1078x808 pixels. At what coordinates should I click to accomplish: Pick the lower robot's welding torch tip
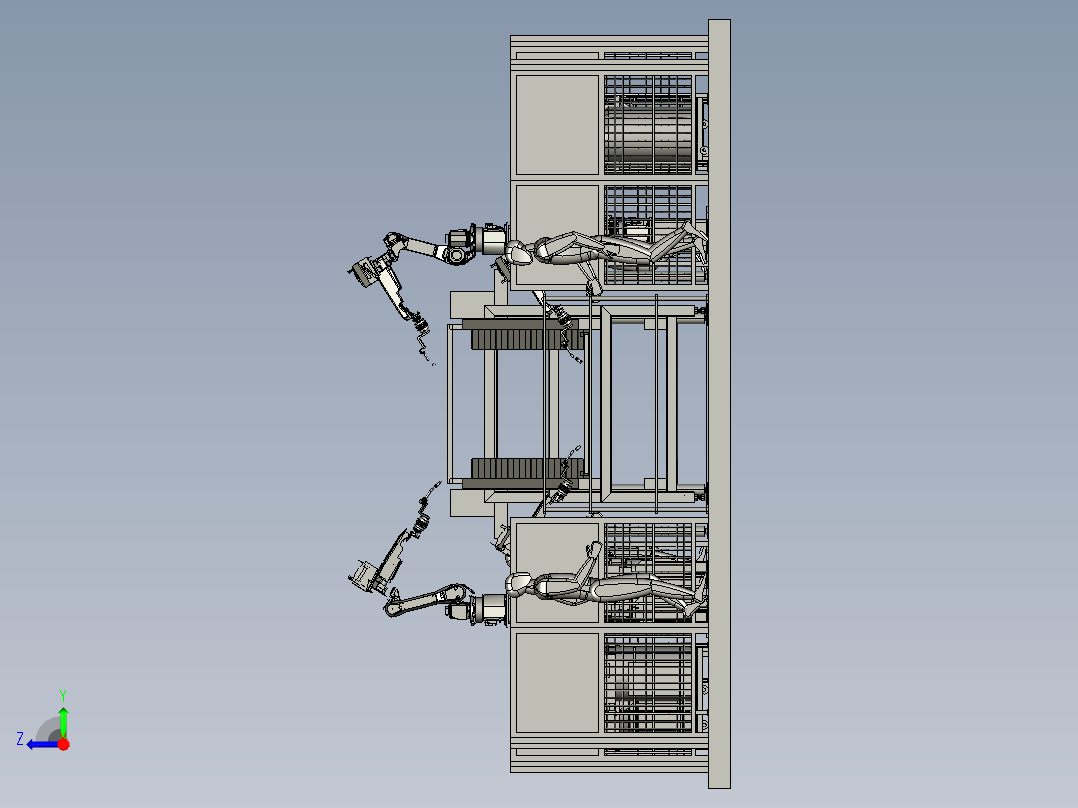[x=433, y=488]
